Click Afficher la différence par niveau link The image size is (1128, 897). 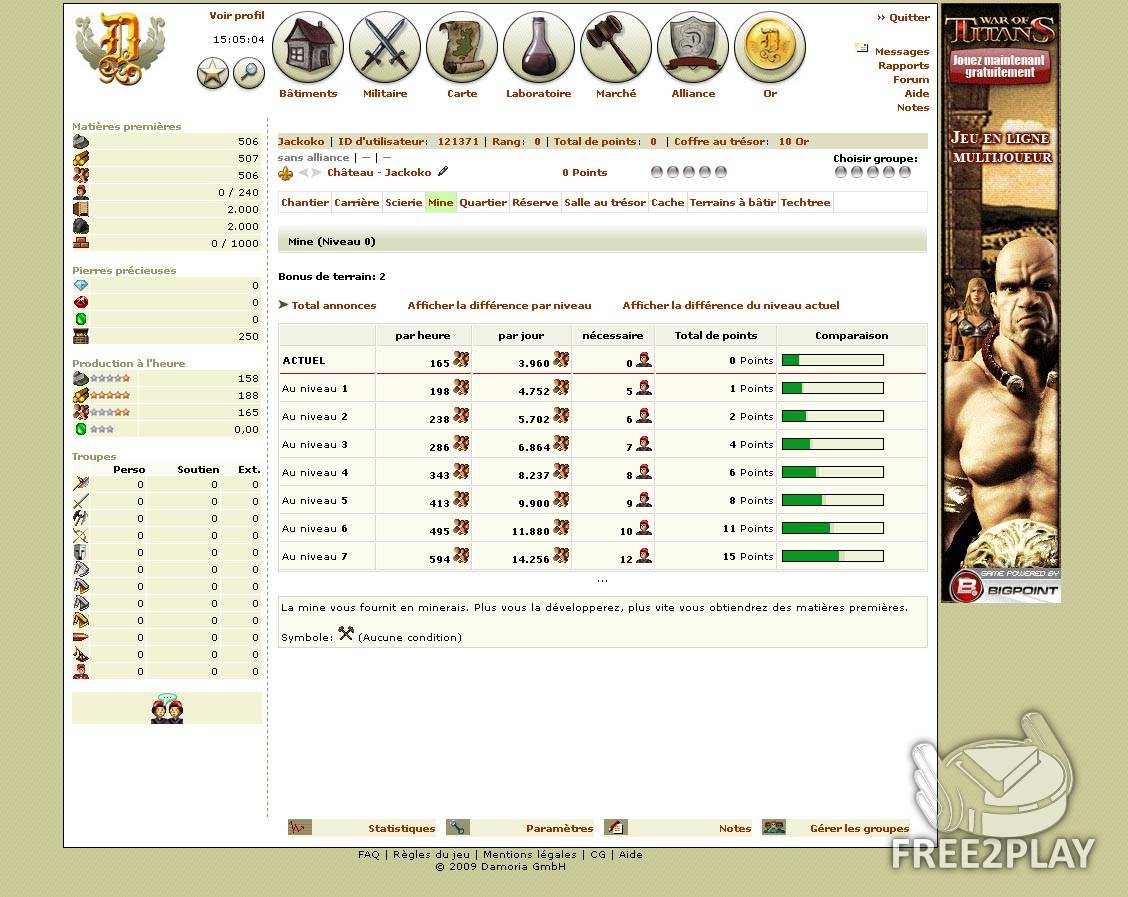(x=499, y=305)
